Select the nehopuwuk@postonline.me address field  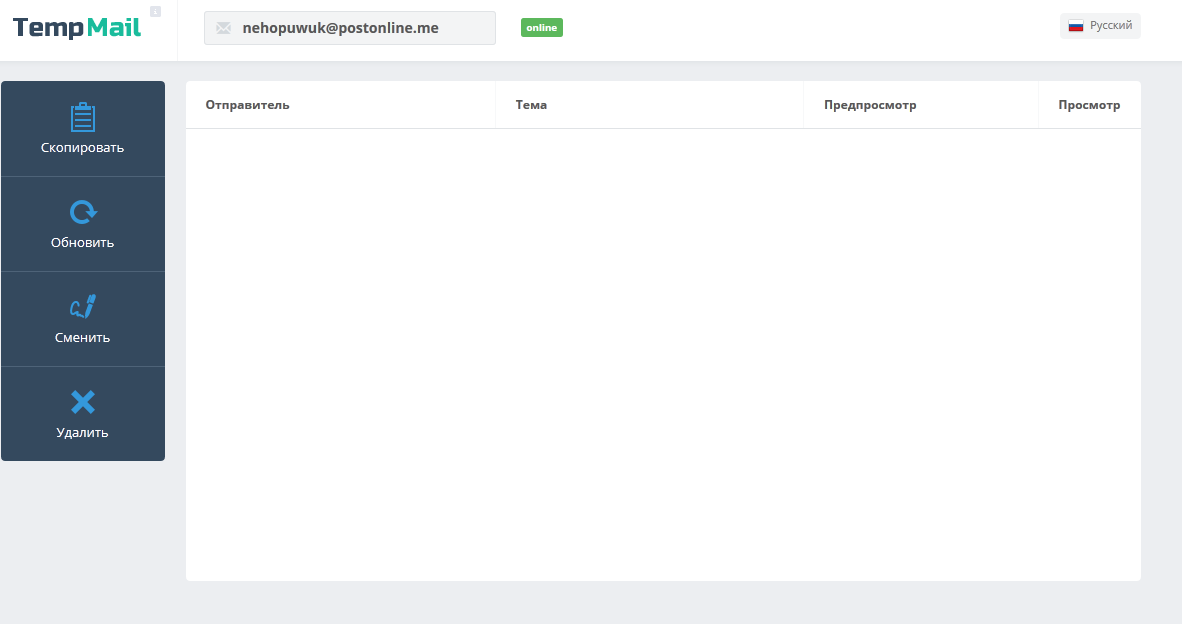tap(350, 29)
